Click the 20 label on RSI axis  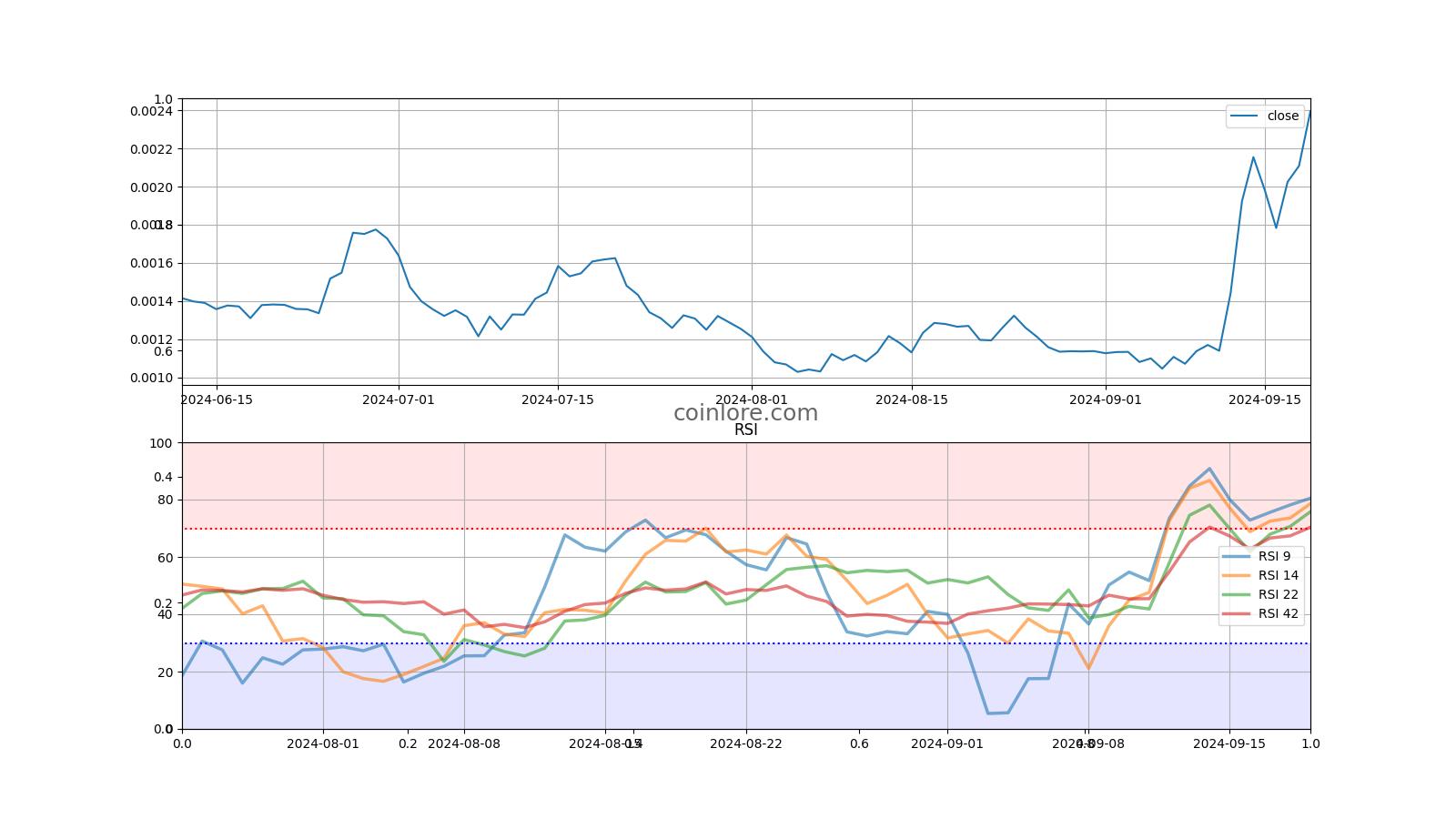pyautogui.click(x=165, y=672)
